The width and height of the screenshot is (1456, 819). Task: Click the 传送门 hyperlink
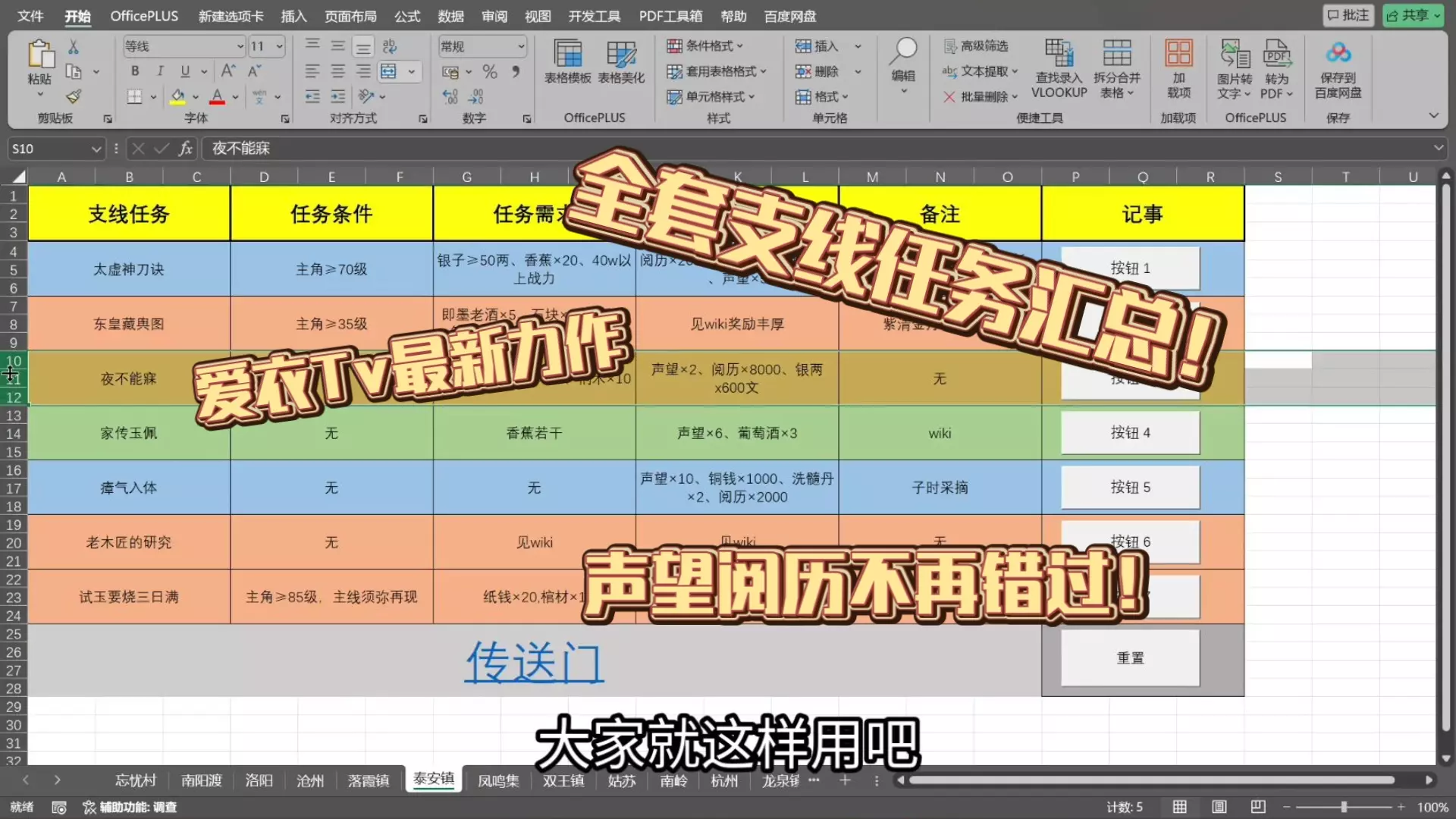534,662
